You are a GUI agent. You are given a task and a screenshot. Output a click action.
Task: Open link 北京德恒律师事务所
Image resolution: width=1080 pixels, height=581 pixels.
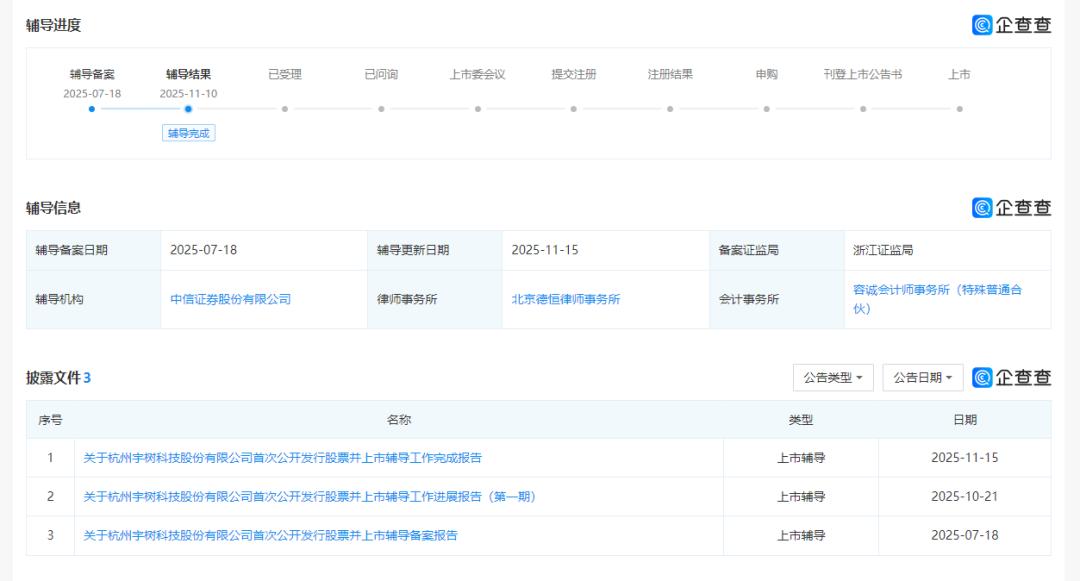coord(565,299)
